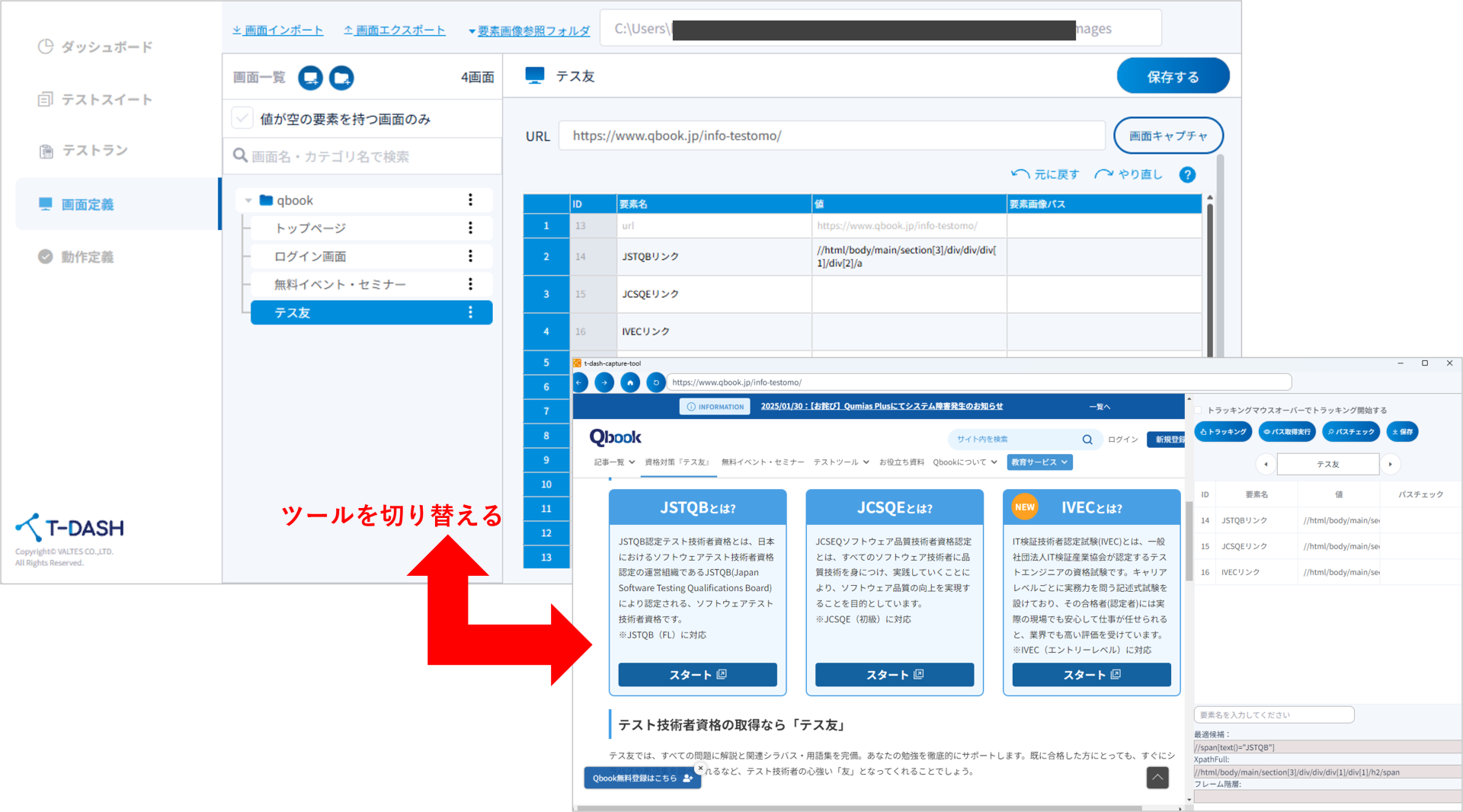The width and height of the screenshot is (1463, 812).
Task: Open テストスイート in the sidebar
Action: (x=106, y=100)
